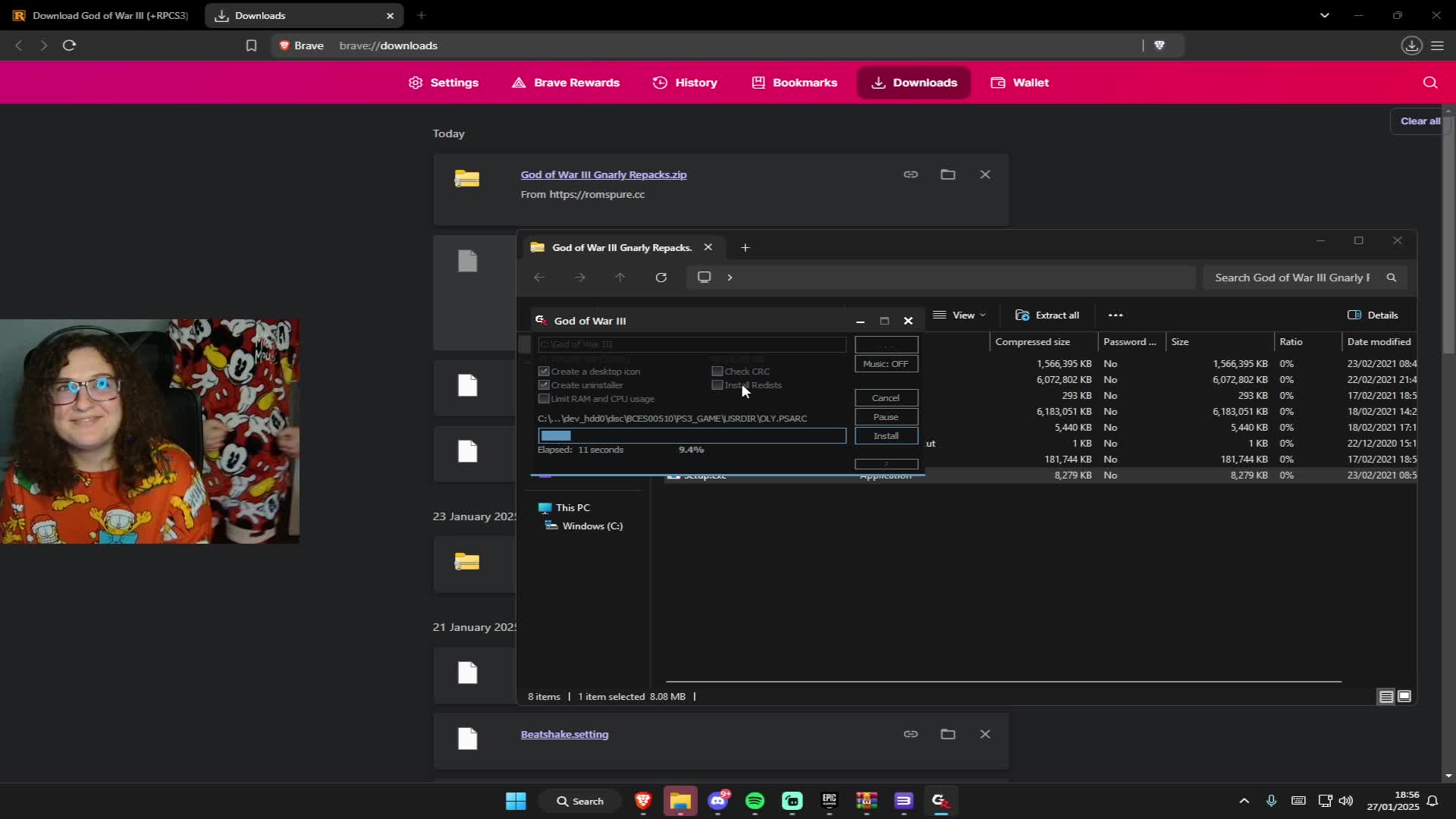Select This PC in navigation pane

[x=563, y=508]
